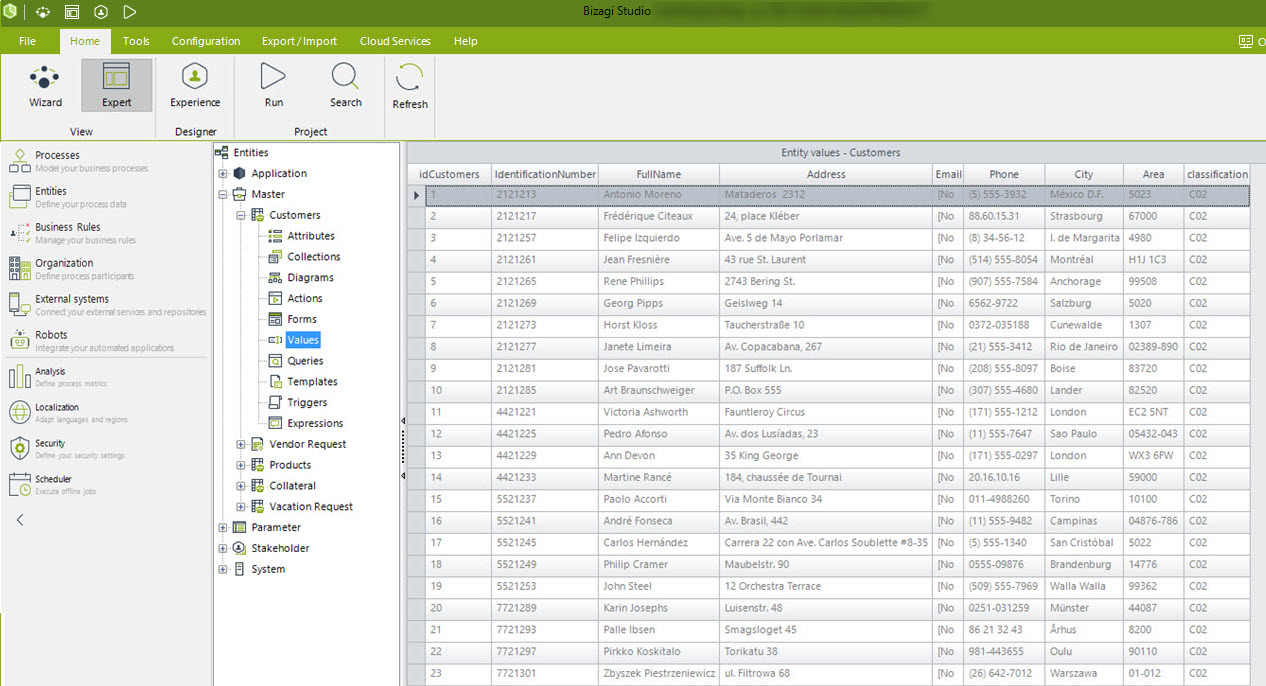Open the Cloud Services tab

[395, 41]
